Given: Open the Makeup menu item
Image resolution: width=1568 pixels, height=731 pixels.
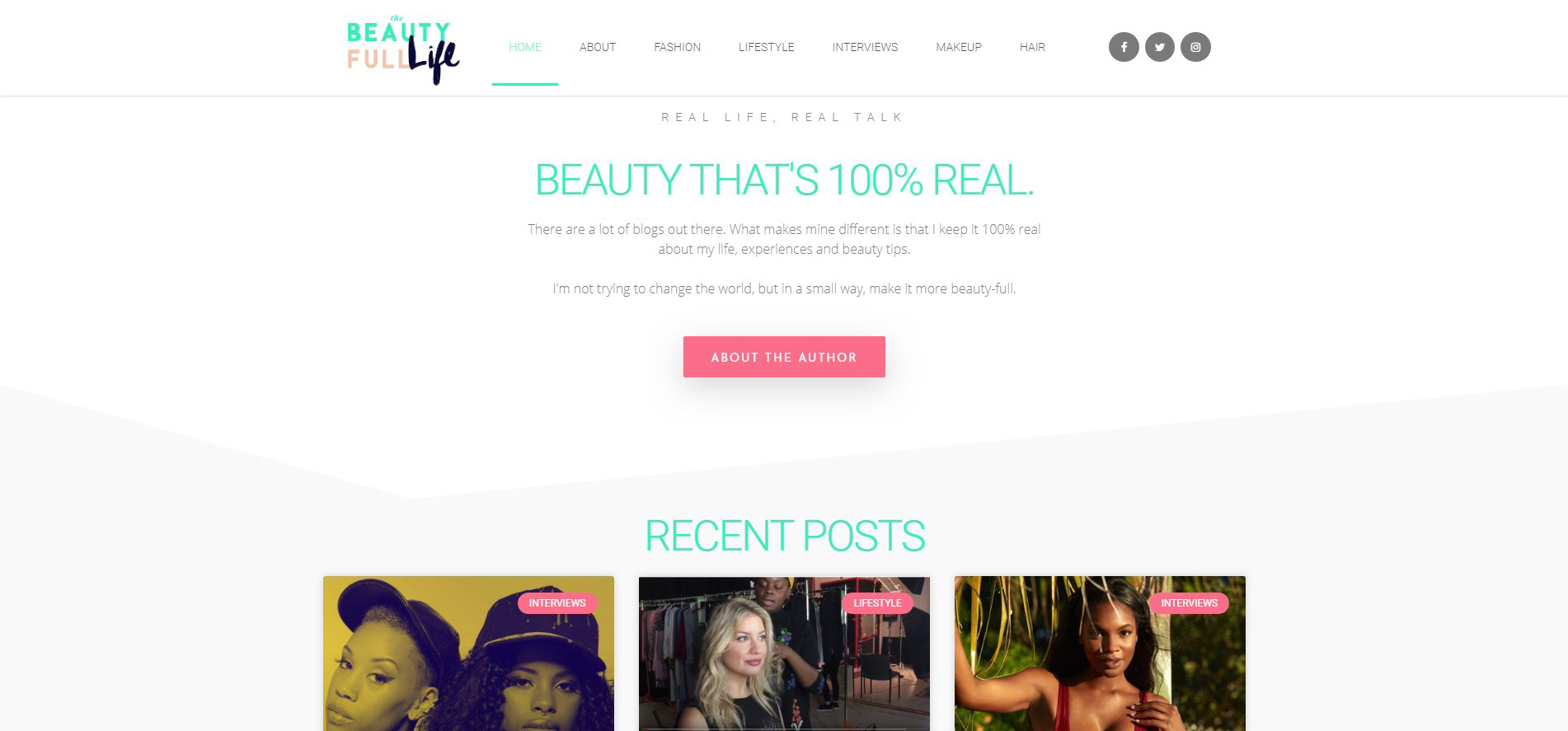Looking at the screenshot, I should pyautogui.click(x=959, y=47).
